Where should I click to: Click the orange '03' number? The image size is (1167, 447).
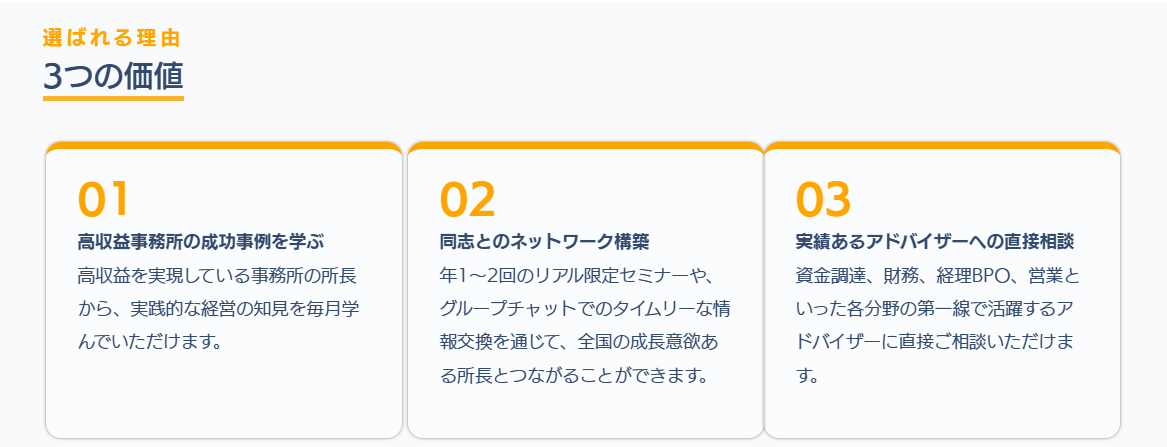coord(823,200)
